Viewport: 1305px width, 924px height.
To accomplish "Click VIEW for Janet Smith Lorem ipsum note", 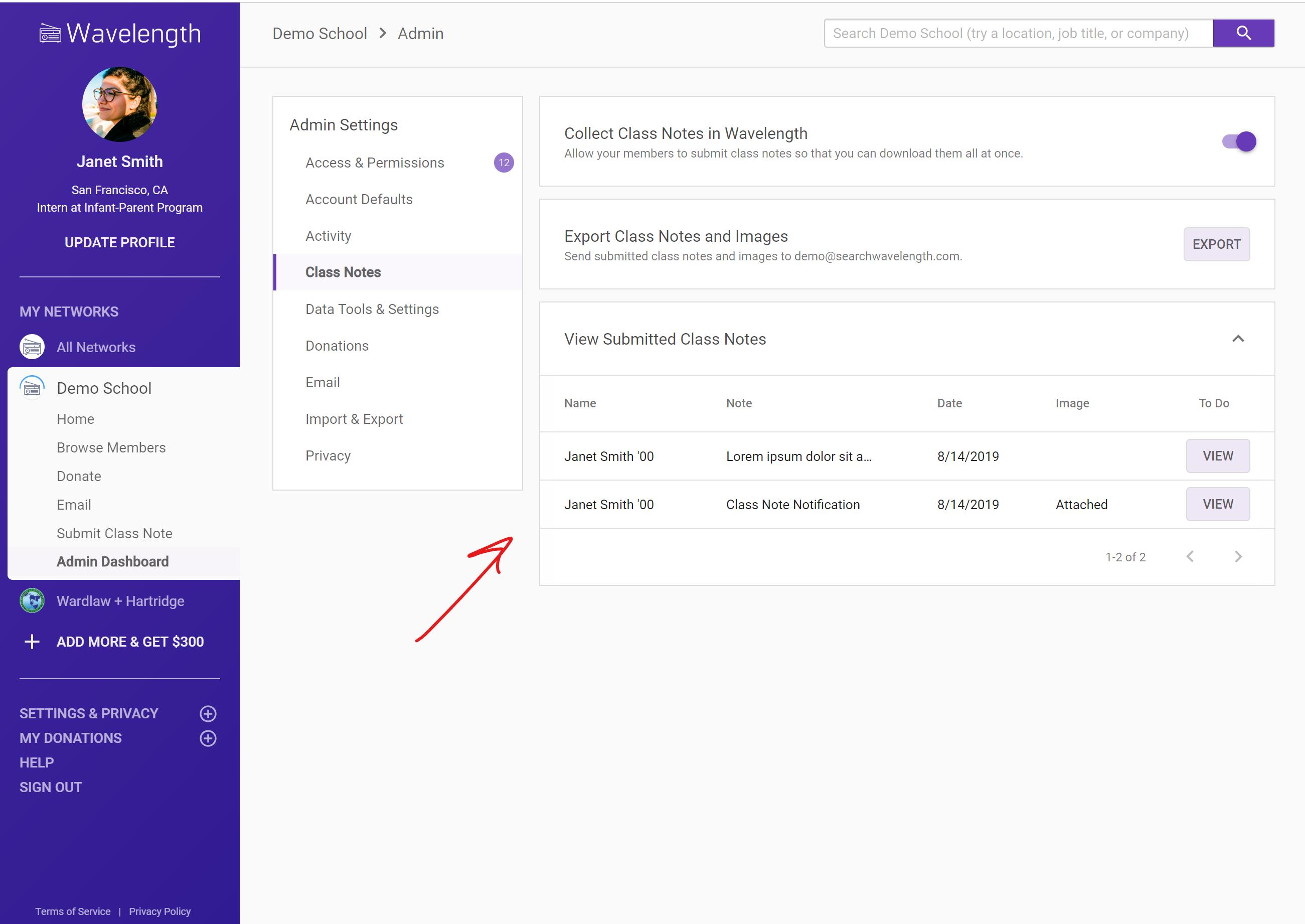I will pyautogui.click(x=1217, y=455).
